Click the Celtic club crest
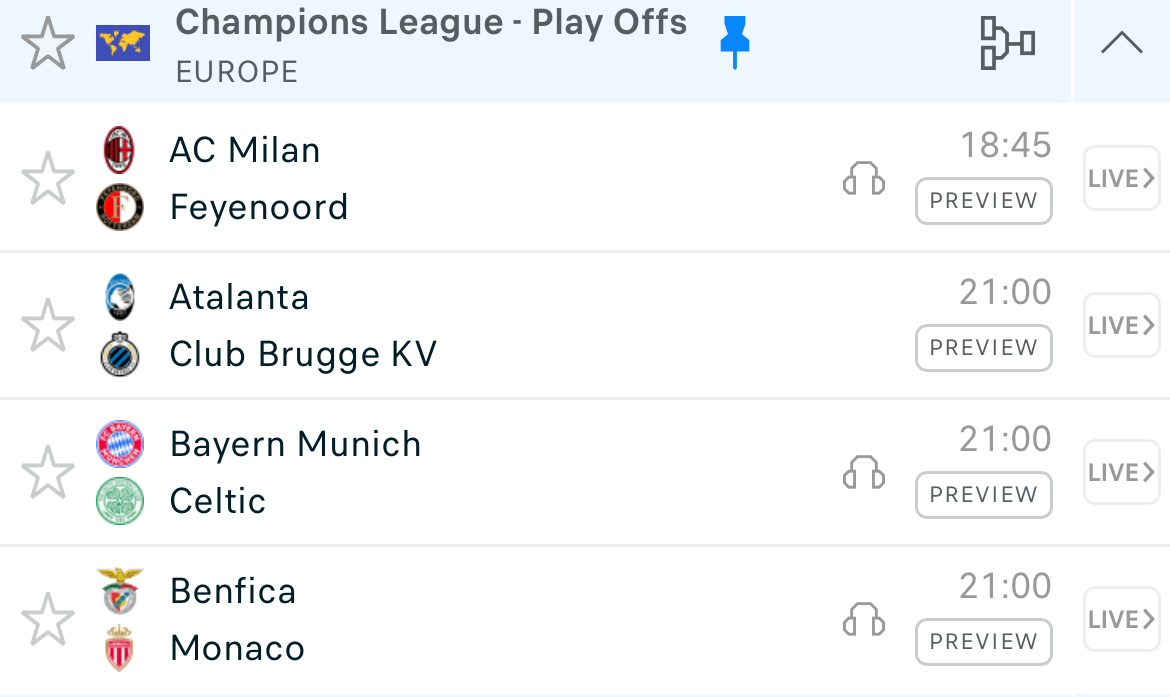1170x697 pixels. pyautogui.click(x=120, y=501)
